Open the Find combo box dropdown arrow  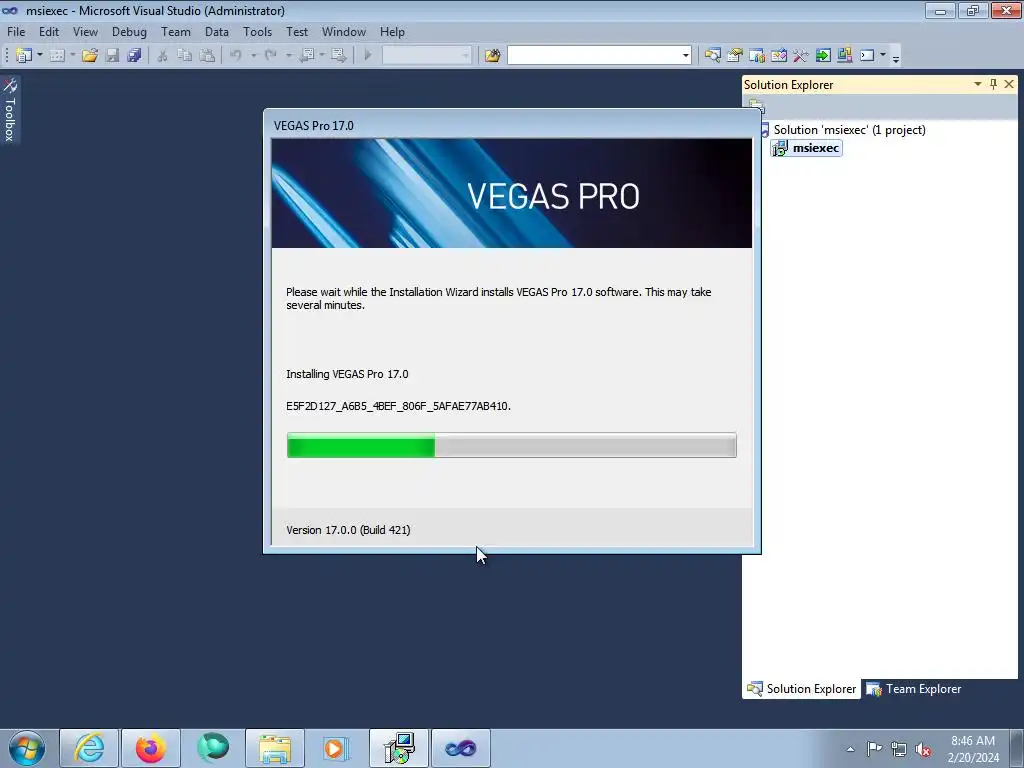(x=685, y=56)
